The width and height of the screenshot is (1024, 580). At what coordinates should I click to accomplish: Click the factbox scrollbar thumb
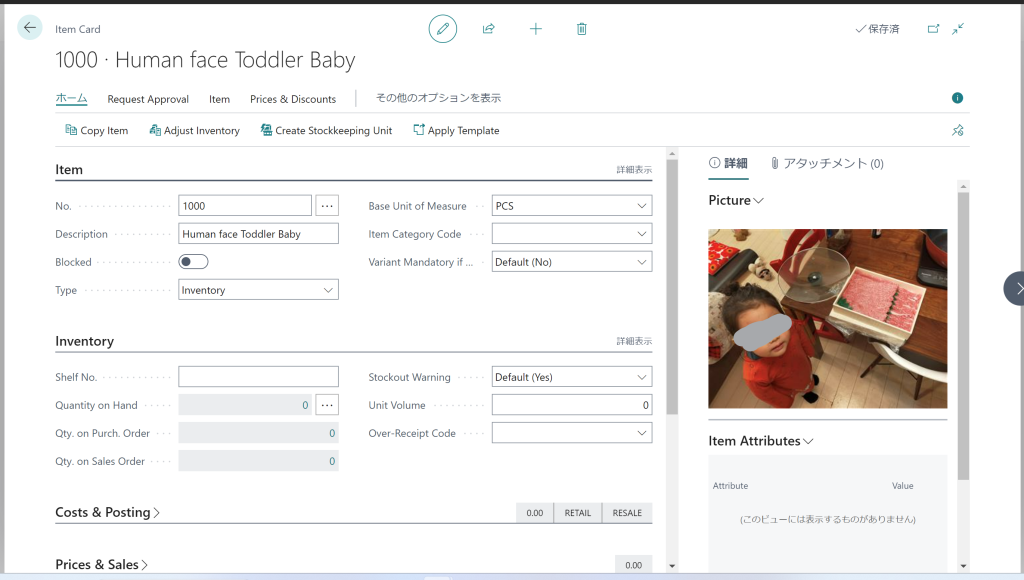[x=963, y=336]
